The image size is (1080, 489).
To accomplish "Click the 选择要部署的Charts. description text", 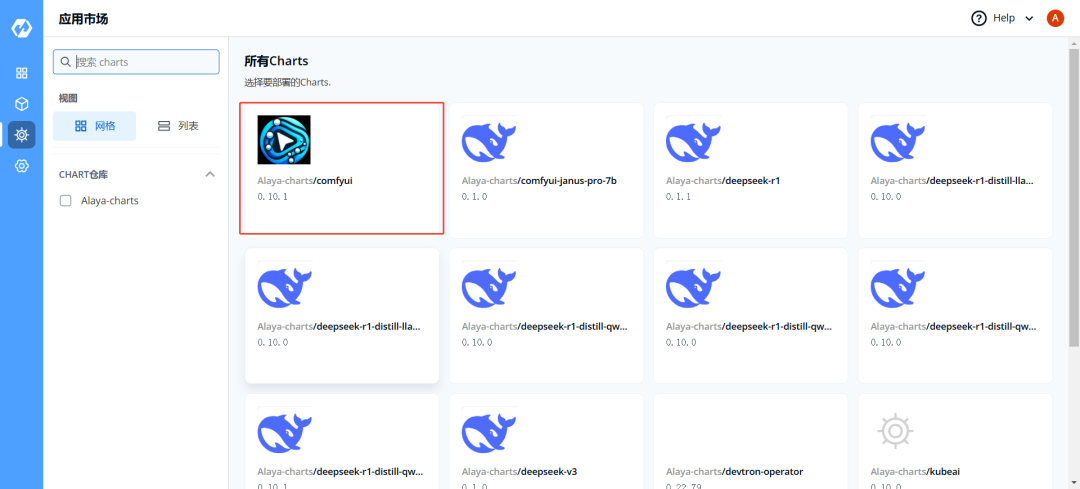I will (287, 83).
